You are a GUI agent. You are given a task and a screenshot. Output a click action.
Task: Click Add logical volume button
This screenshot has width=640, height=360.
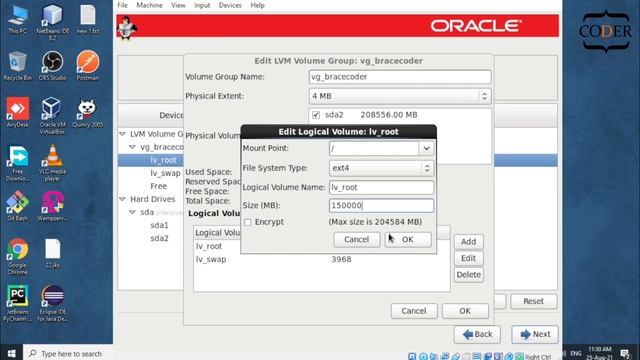pos(469,242)
